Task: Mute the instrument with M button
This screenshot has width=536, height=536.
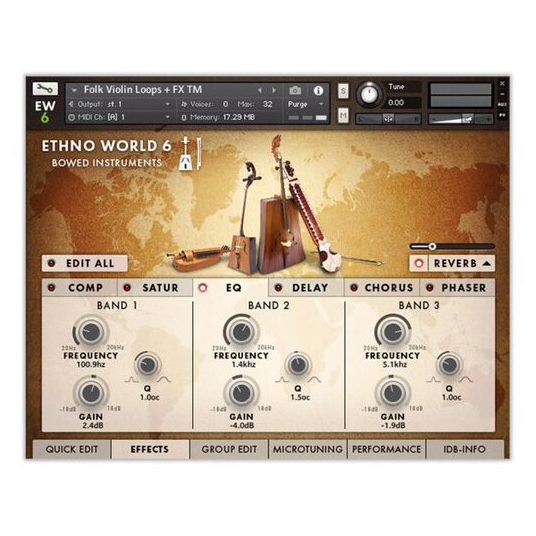Action: [x=343, y=116]
